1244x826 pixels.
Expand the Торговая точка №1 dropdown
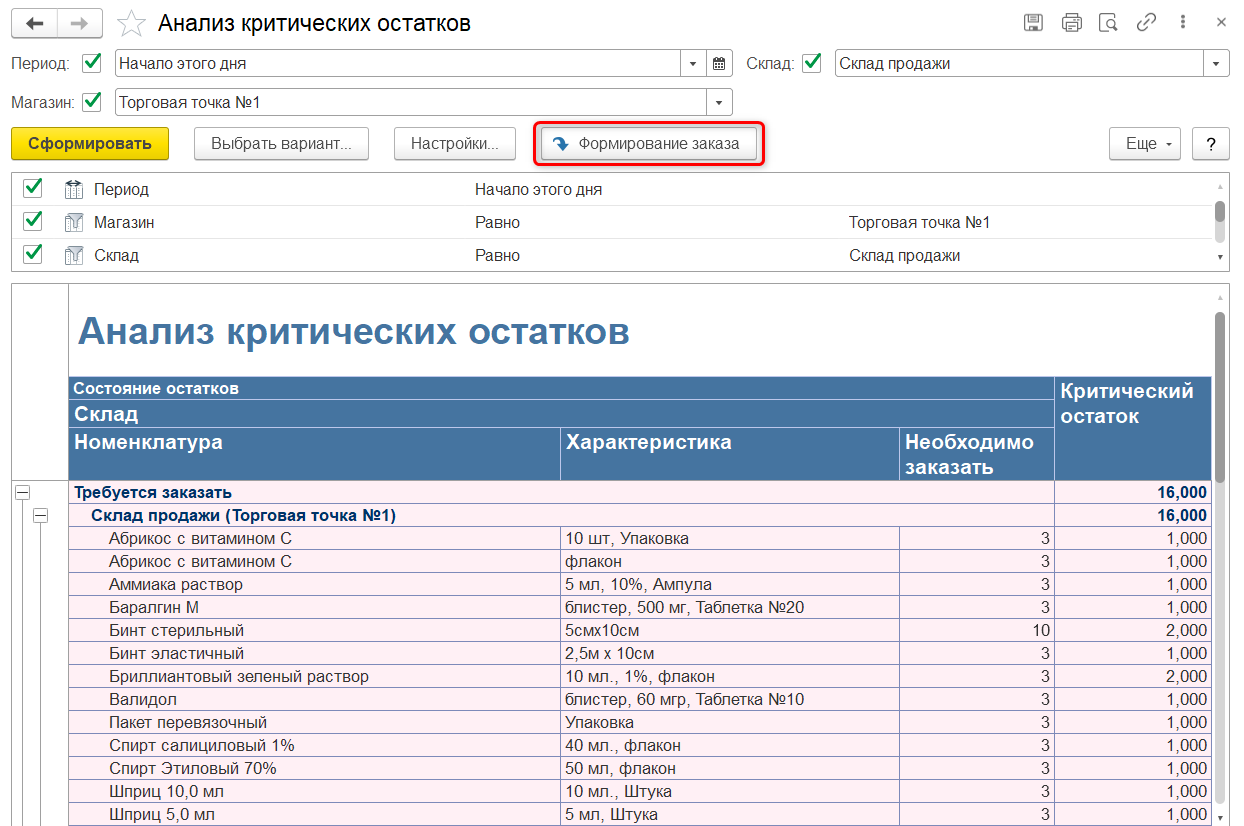click(719, 102)
